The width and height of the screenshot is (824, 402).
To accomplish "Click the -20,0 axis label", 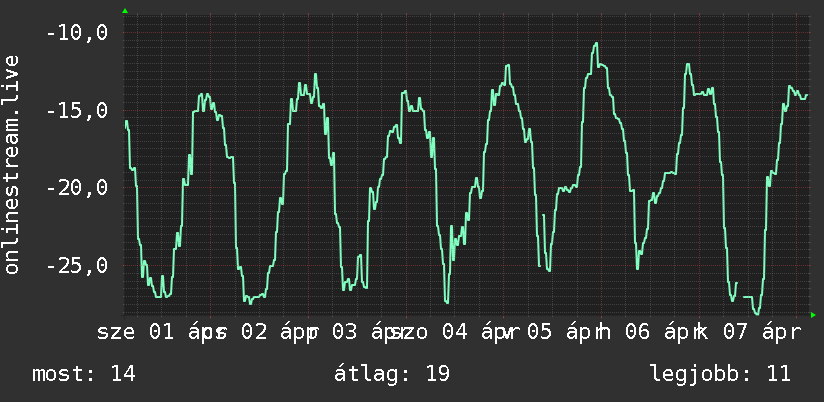I will (x=77, y=188).
